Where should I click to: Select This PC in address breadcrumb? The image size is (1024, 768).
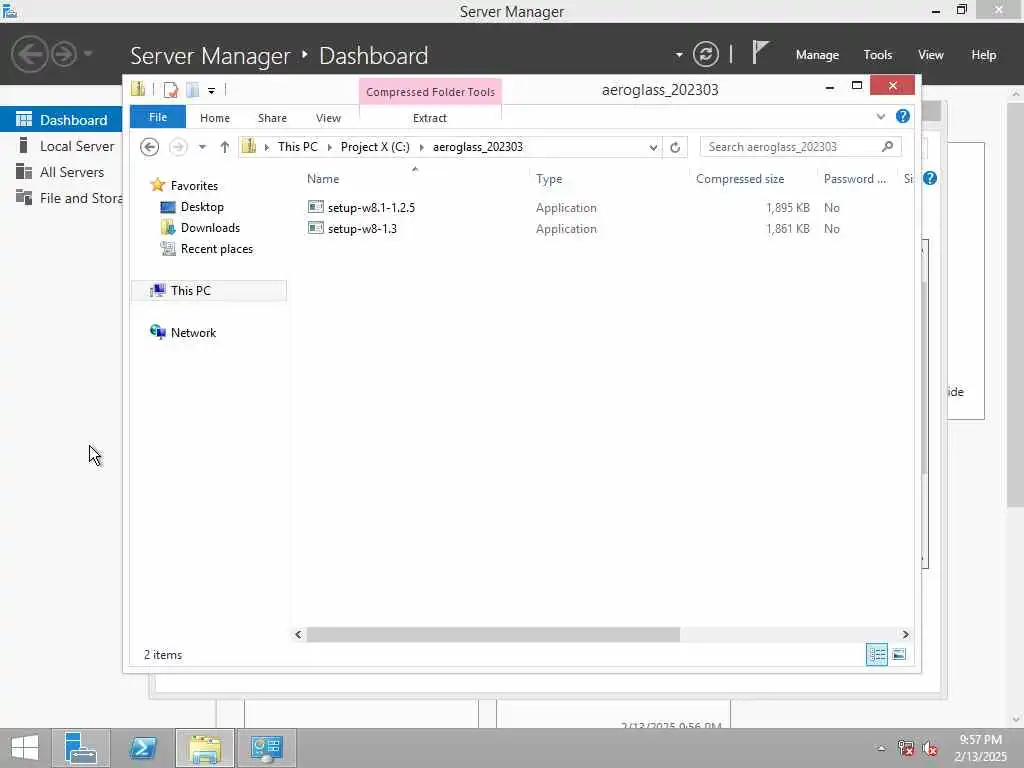(x=298, y=147)
